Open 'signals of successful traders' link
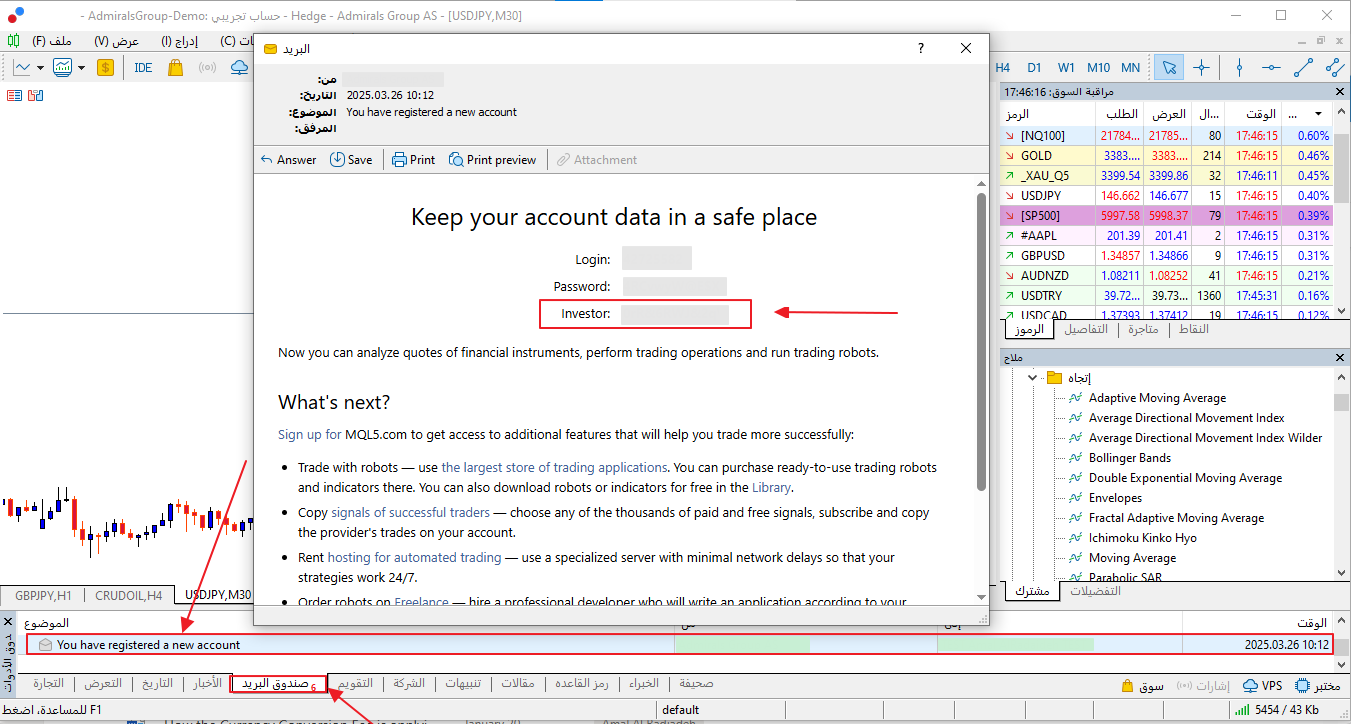1351x724 pixels. (410, 512)
